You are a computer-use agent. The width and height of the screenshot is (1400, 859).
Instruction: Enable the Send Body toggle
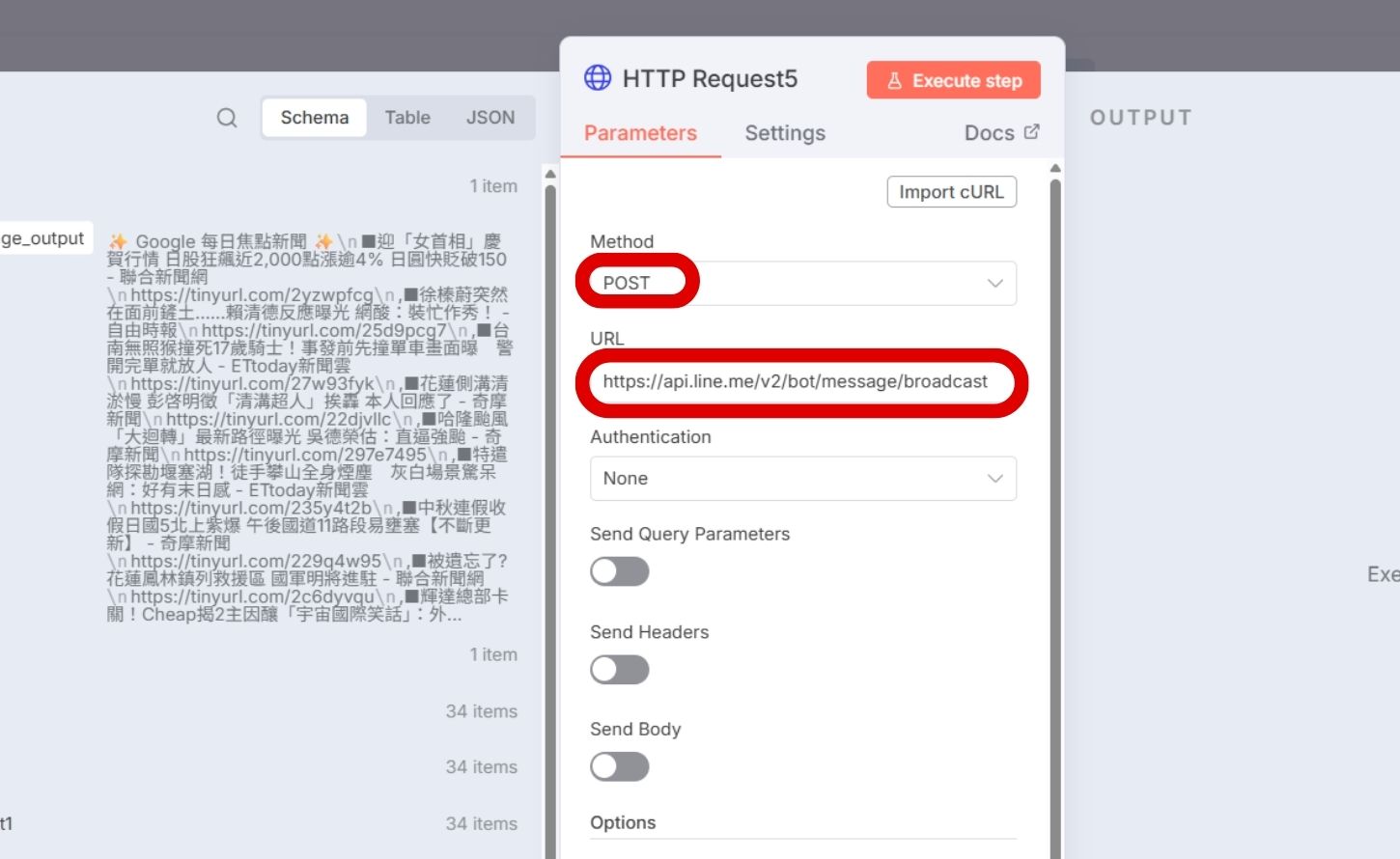click(x=619, y=766)
